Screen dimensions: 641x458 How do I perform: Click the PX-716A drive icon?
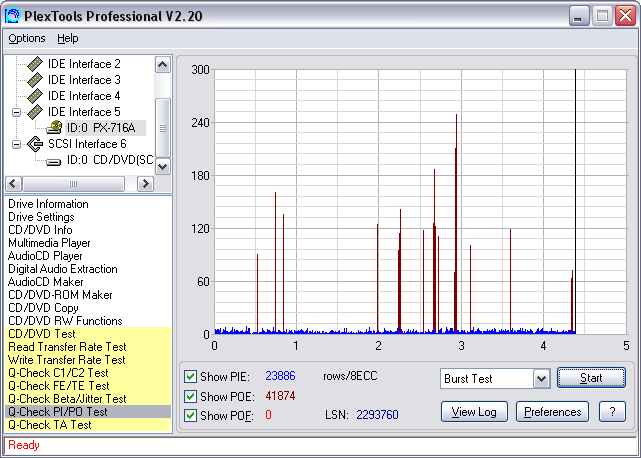[54, 128]
